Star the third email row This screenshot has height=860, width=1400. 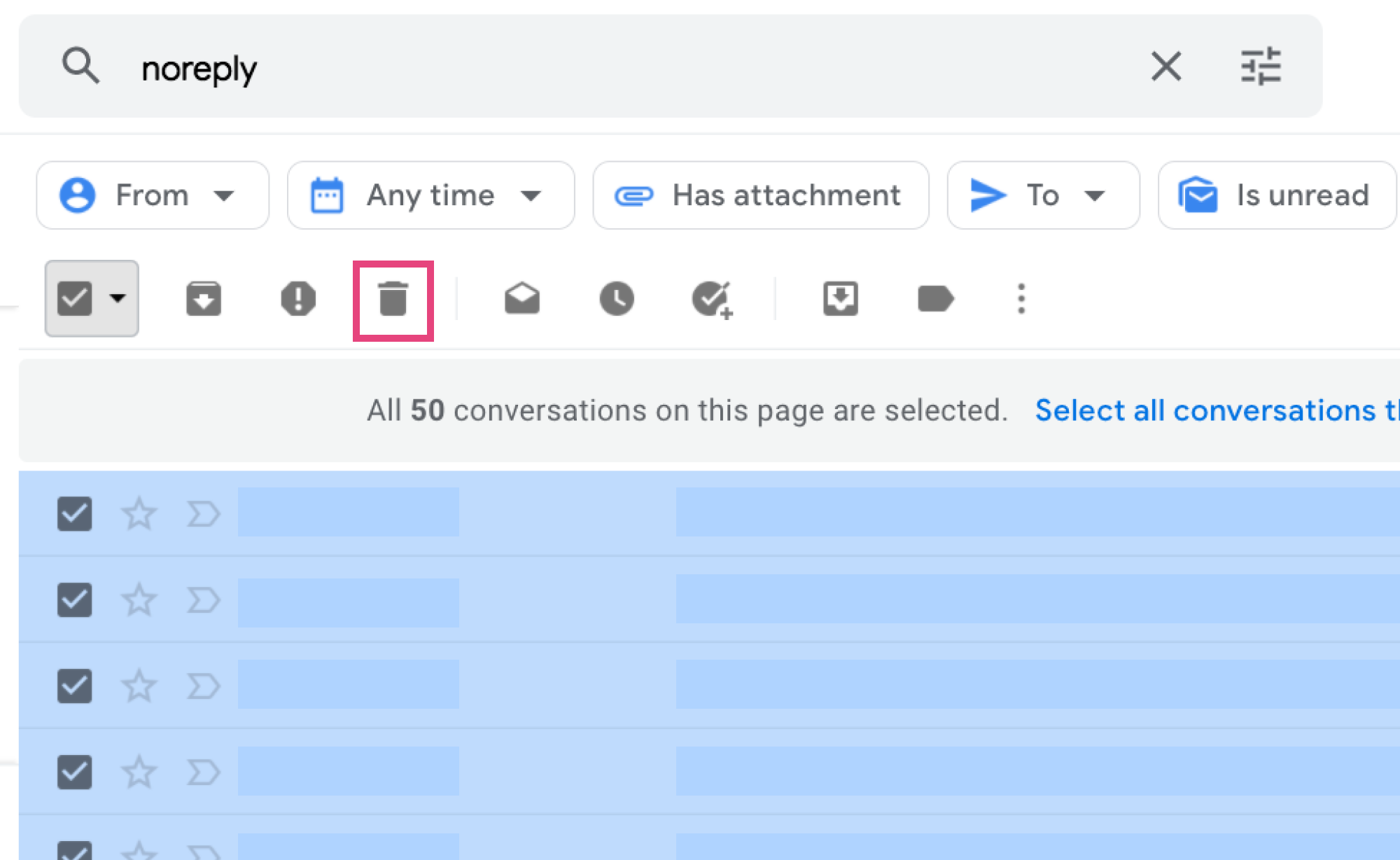pos(139,686)
